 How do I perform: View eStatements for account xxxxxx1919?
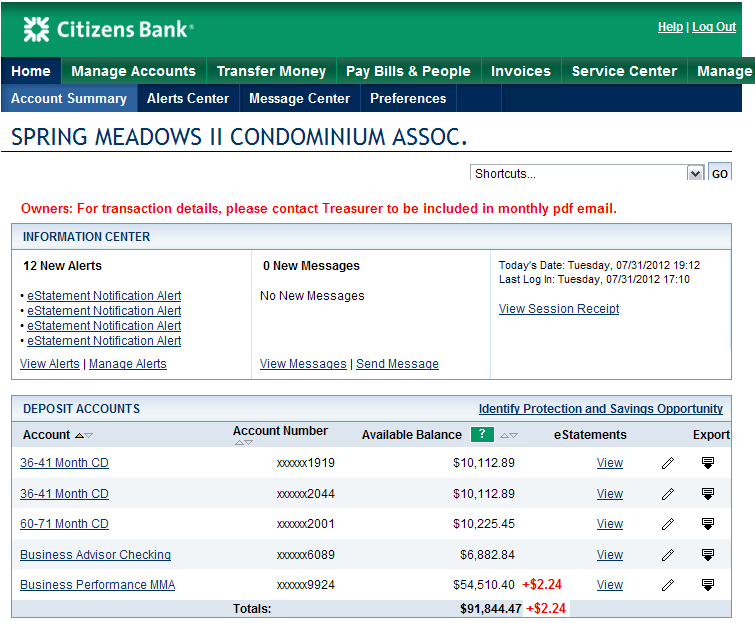(610, 463)
